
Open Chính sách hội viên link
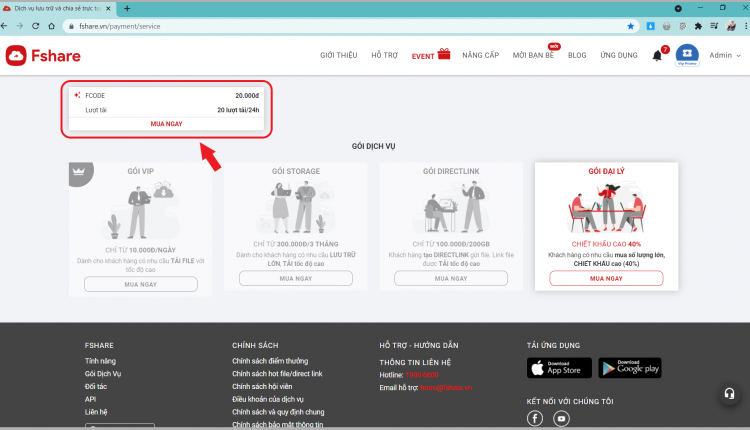coord(262,386)
